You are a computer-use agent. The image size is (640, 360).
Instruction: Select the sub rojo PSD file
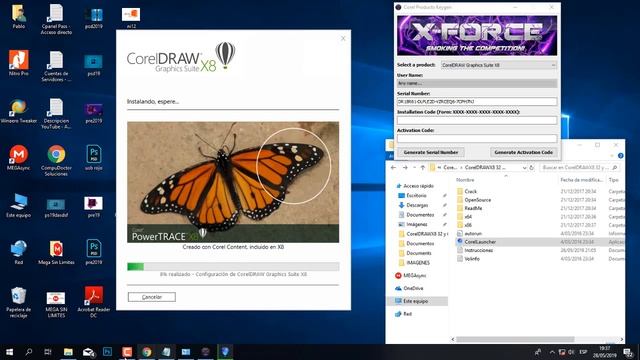pyautogui.click(x=93, y=158)
